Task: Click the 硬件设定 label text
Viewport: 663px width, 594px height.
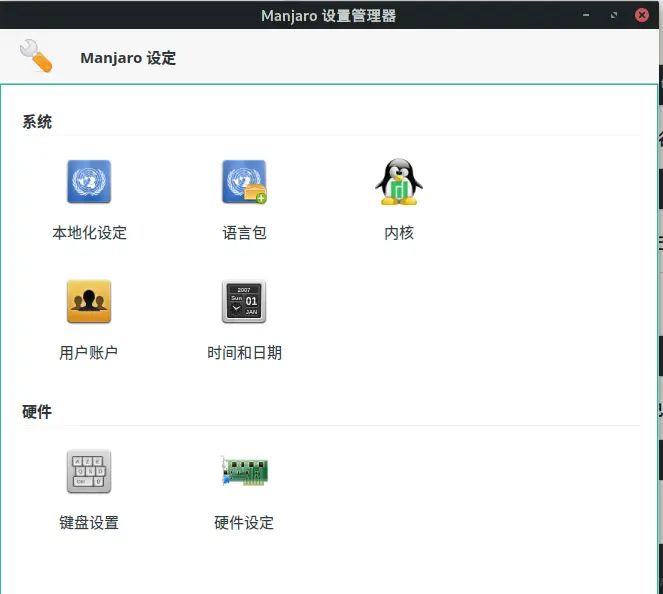Action: (244, 523)
